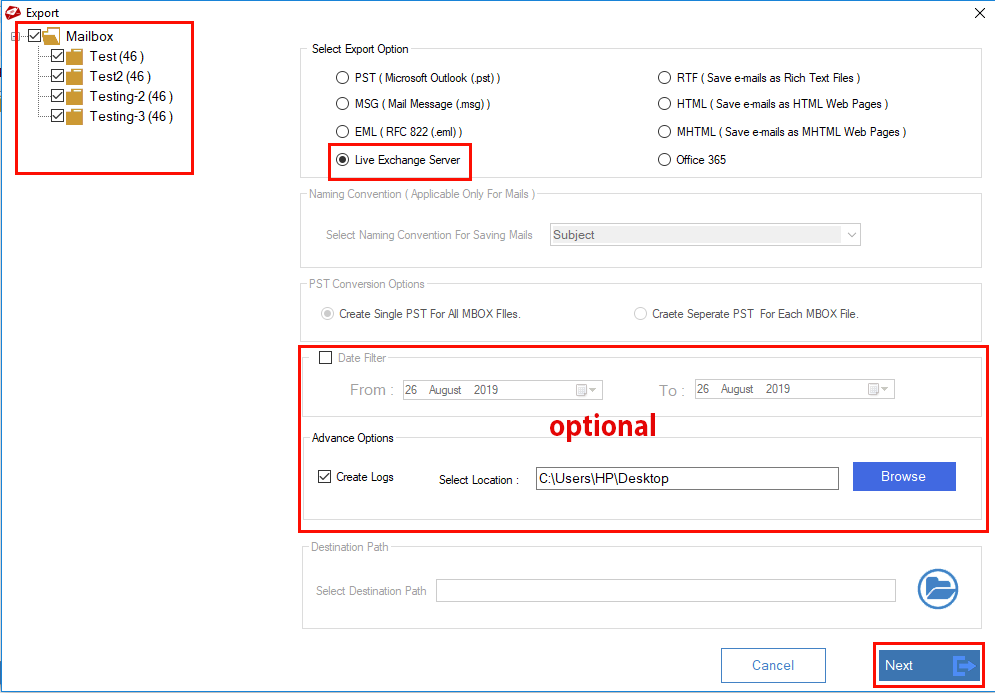Click the 'Advance Options' group label

[352, 438]
